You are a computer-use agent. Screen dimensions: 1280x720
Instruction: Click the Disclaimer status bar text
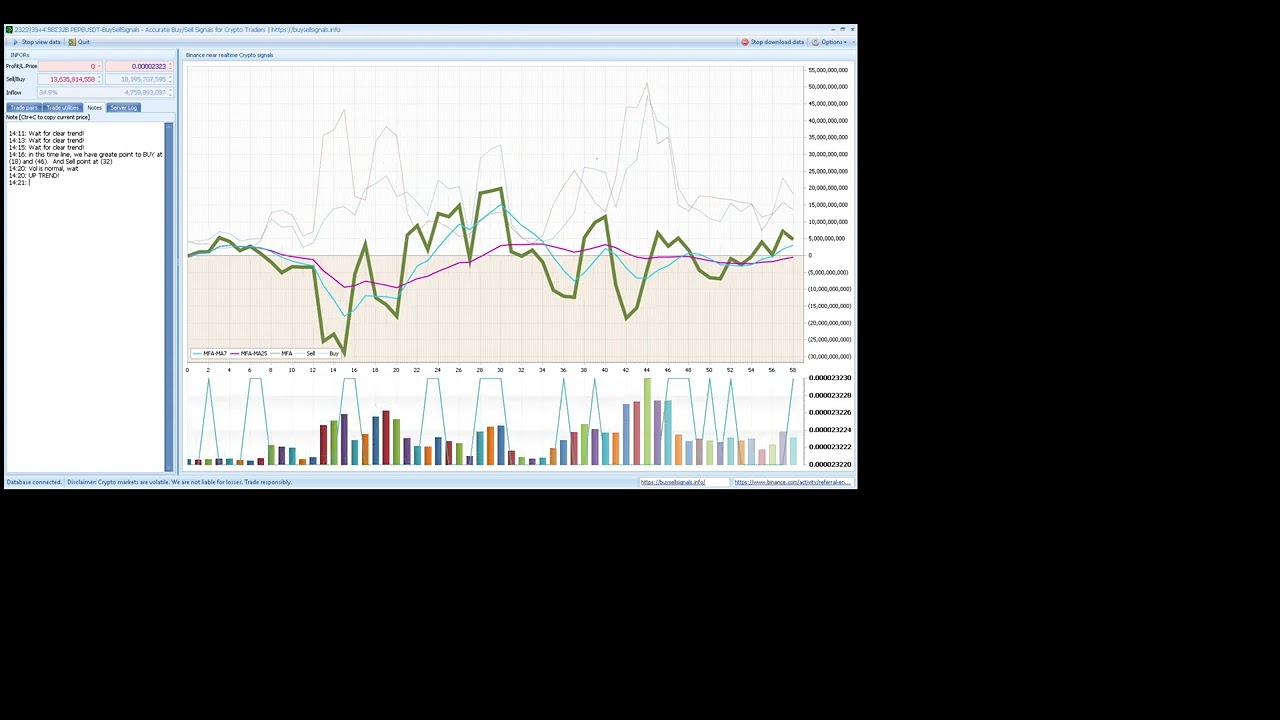coord(180,482)
